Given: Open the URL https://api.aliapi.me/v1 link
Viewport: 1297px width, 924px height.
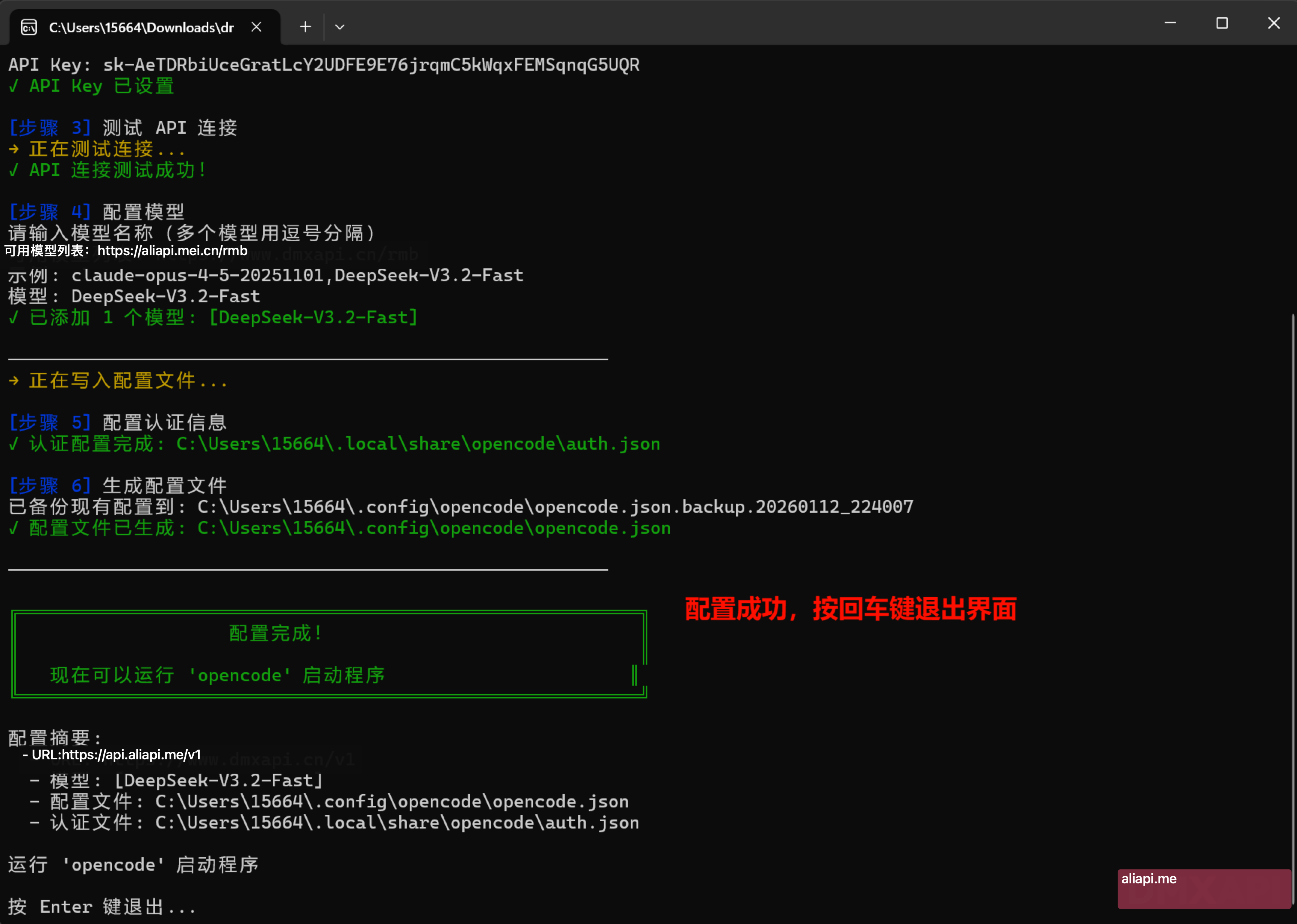Looking at the screenshot, I should (x=131, y=755).
